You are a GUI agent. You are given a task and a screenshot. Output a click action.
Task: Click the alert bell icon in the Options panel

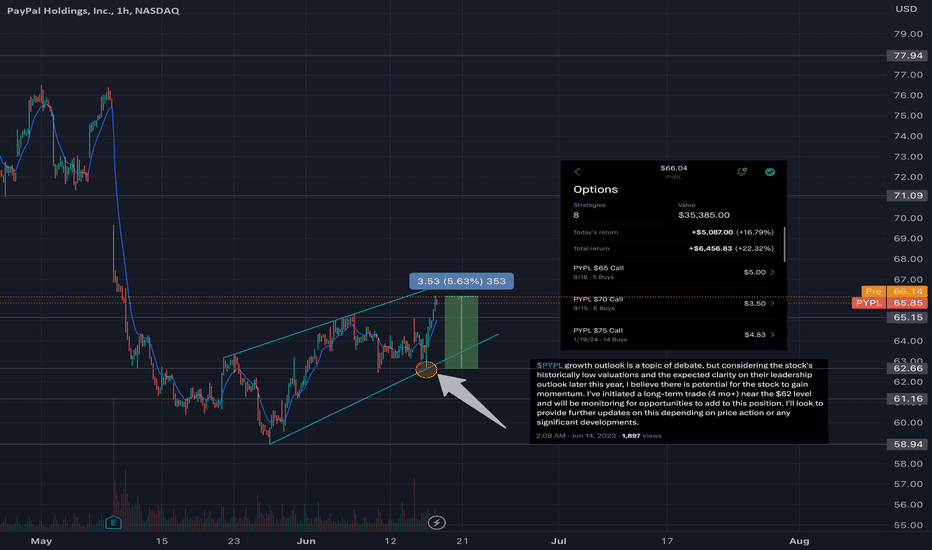pyautogui.click(x=742, y=172)
